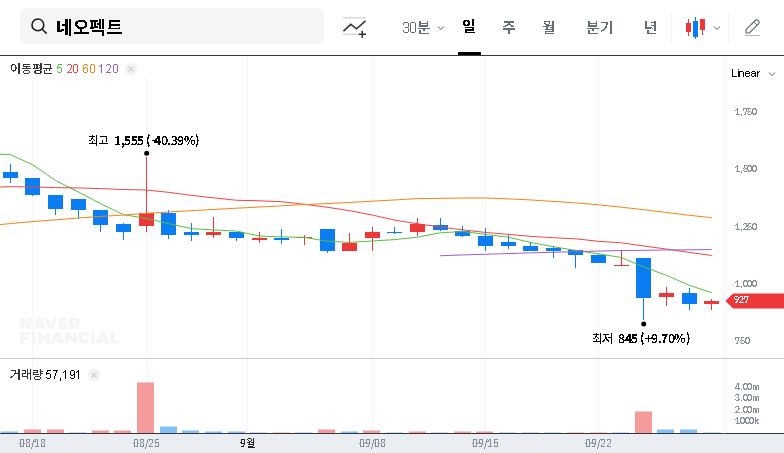Image resolution: width=784 pixels, height=453 pixels.
Task: Click the 9월 month axis label
Action: [247, 443]
